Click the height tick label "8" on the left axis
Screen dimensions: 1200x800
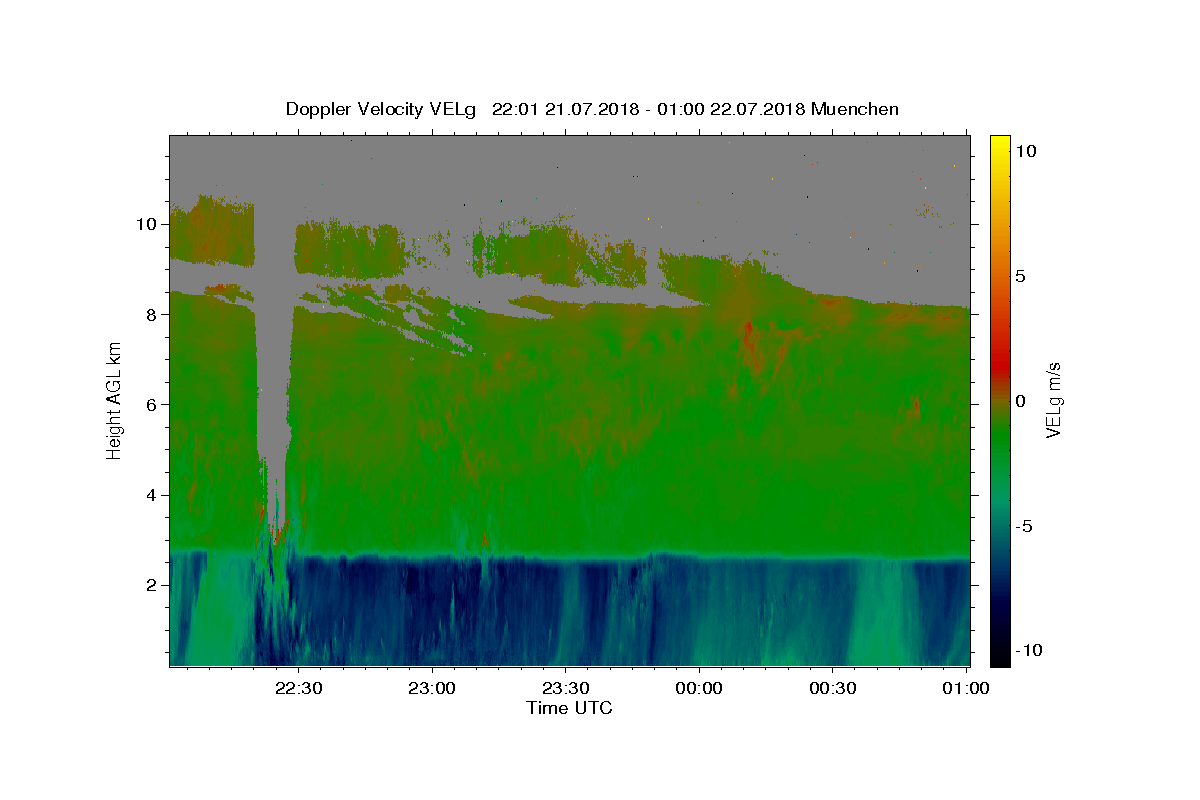(154, 314)
